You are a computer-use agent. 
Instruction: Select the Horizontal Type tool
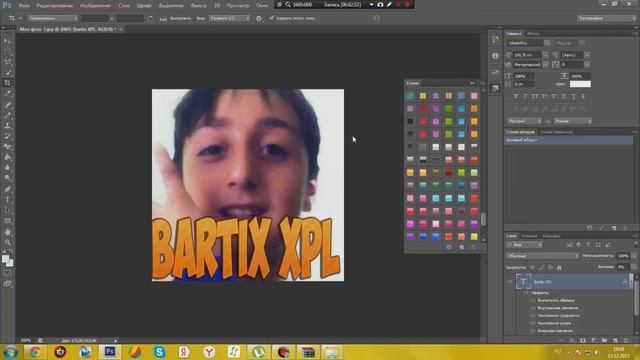click(7, 200)
